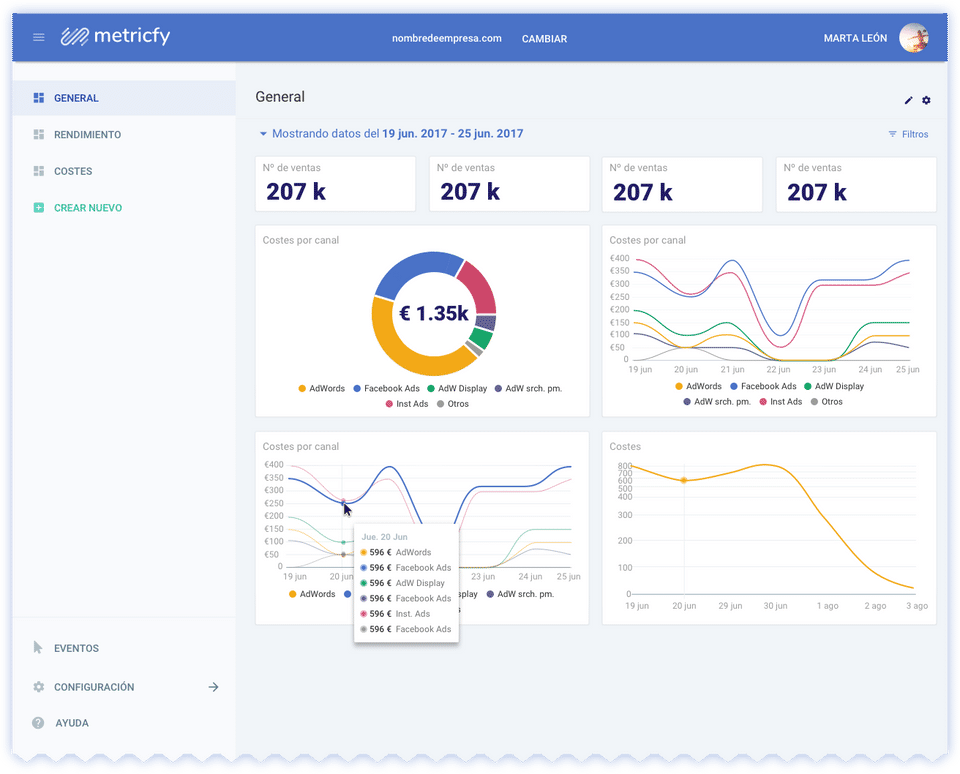This screenshot has width=960, height=774.
Task: Expand CONFIGURACIÓN with the arrow icon
Action: tap(213, 687)
